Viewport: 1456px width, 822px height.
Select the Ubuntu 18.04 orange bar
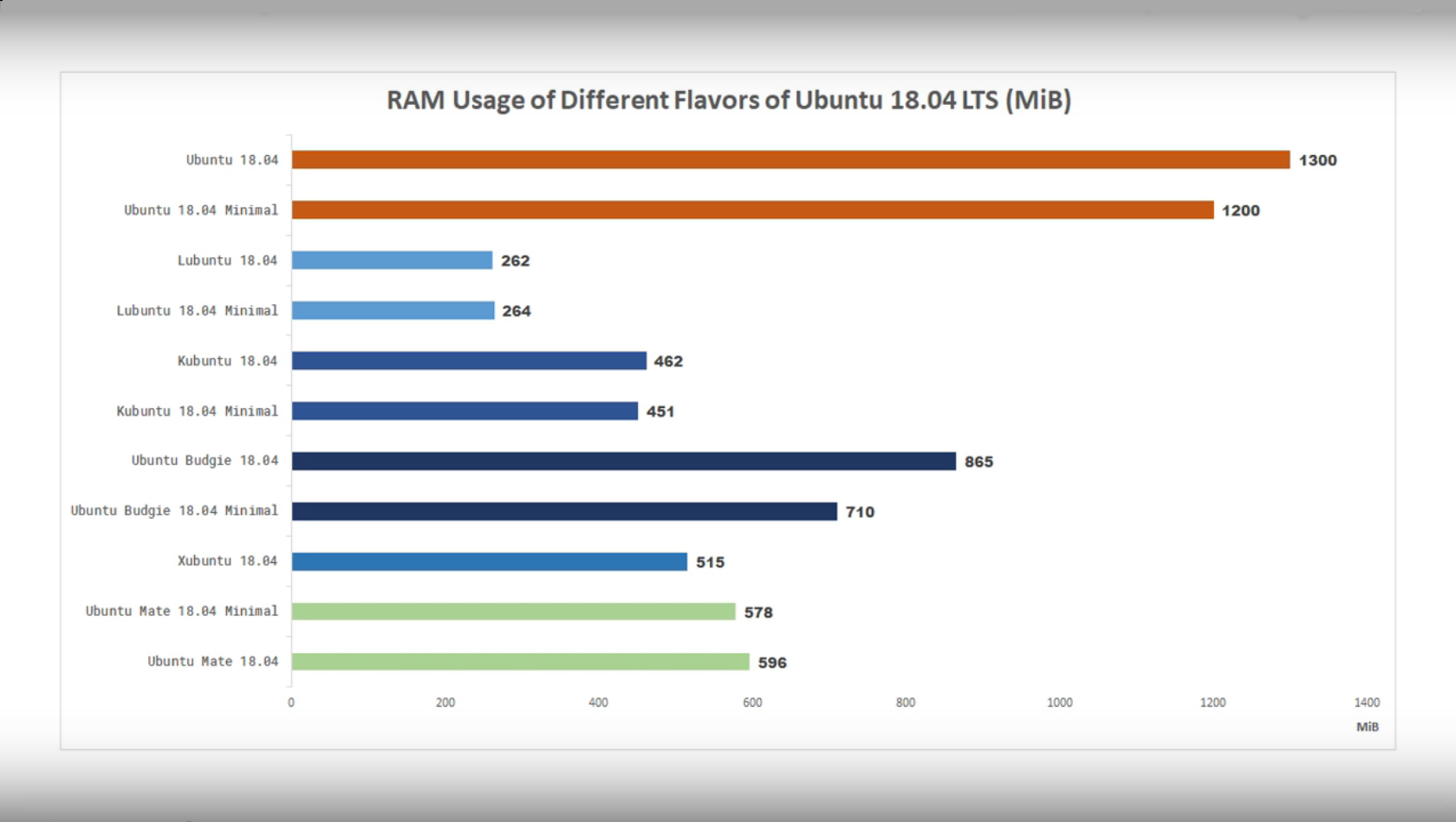(x=790, y=159)
